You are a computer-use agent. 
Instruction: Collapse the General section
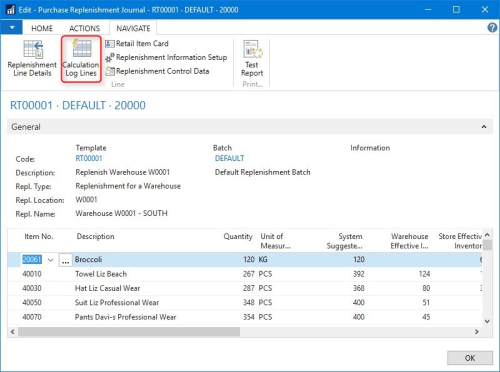point(484,127)
